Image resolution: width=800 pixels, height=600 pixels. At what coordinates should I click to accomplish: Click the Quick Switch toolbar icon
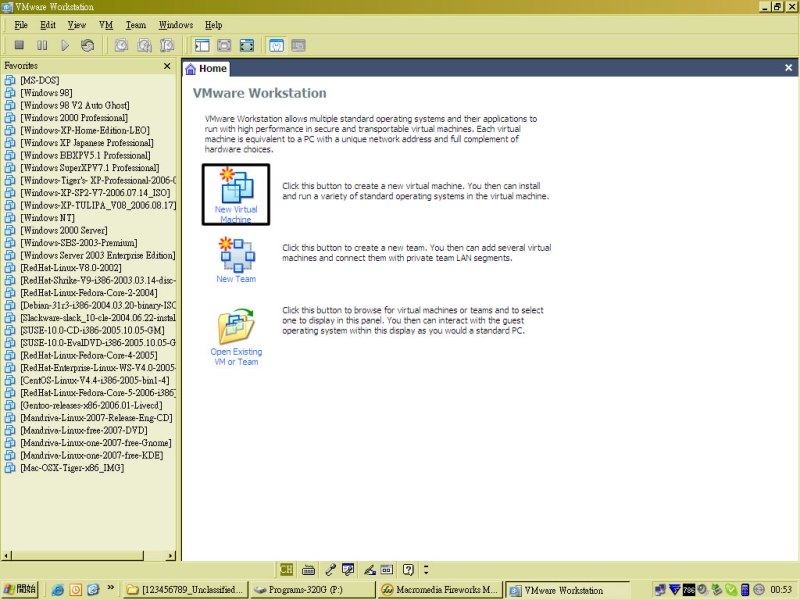tap(224, 45)
